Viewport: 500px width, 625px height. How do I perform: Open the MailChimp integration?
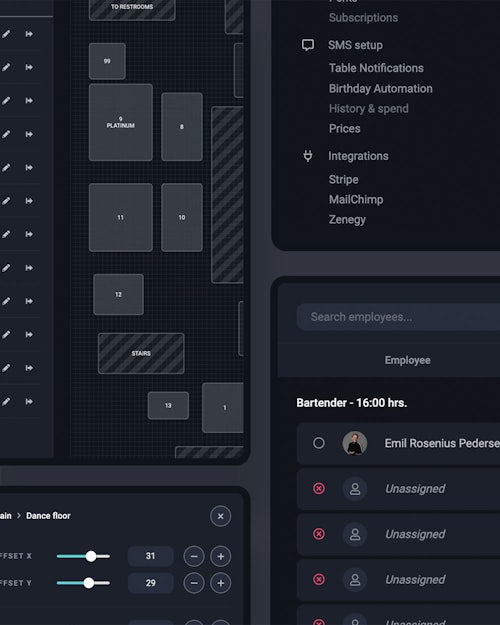tap(356, 199)
